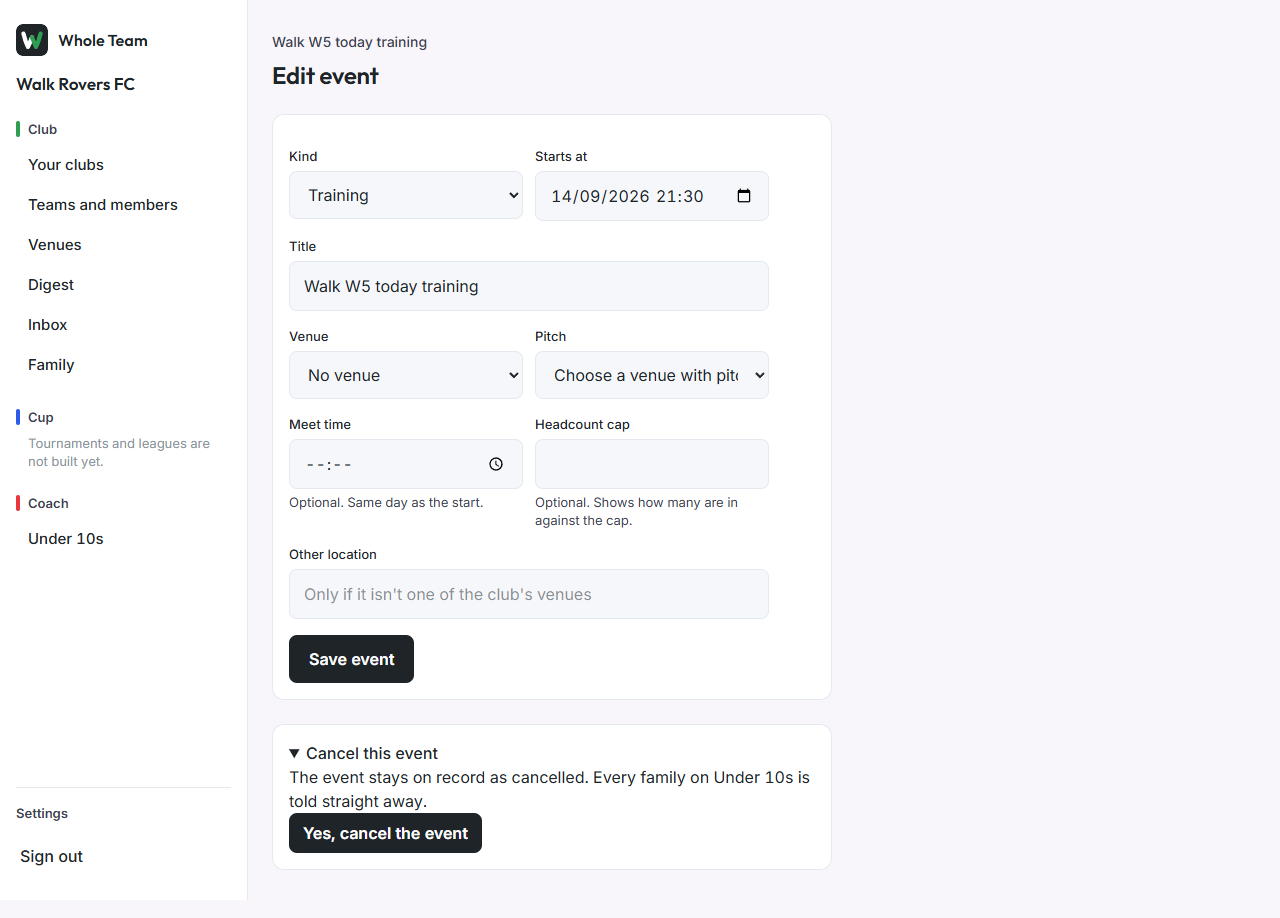The image size is (1280, 918).
Task: Collapse the Cancel this event disclosure triangle
Action: [x=295, y=754]
